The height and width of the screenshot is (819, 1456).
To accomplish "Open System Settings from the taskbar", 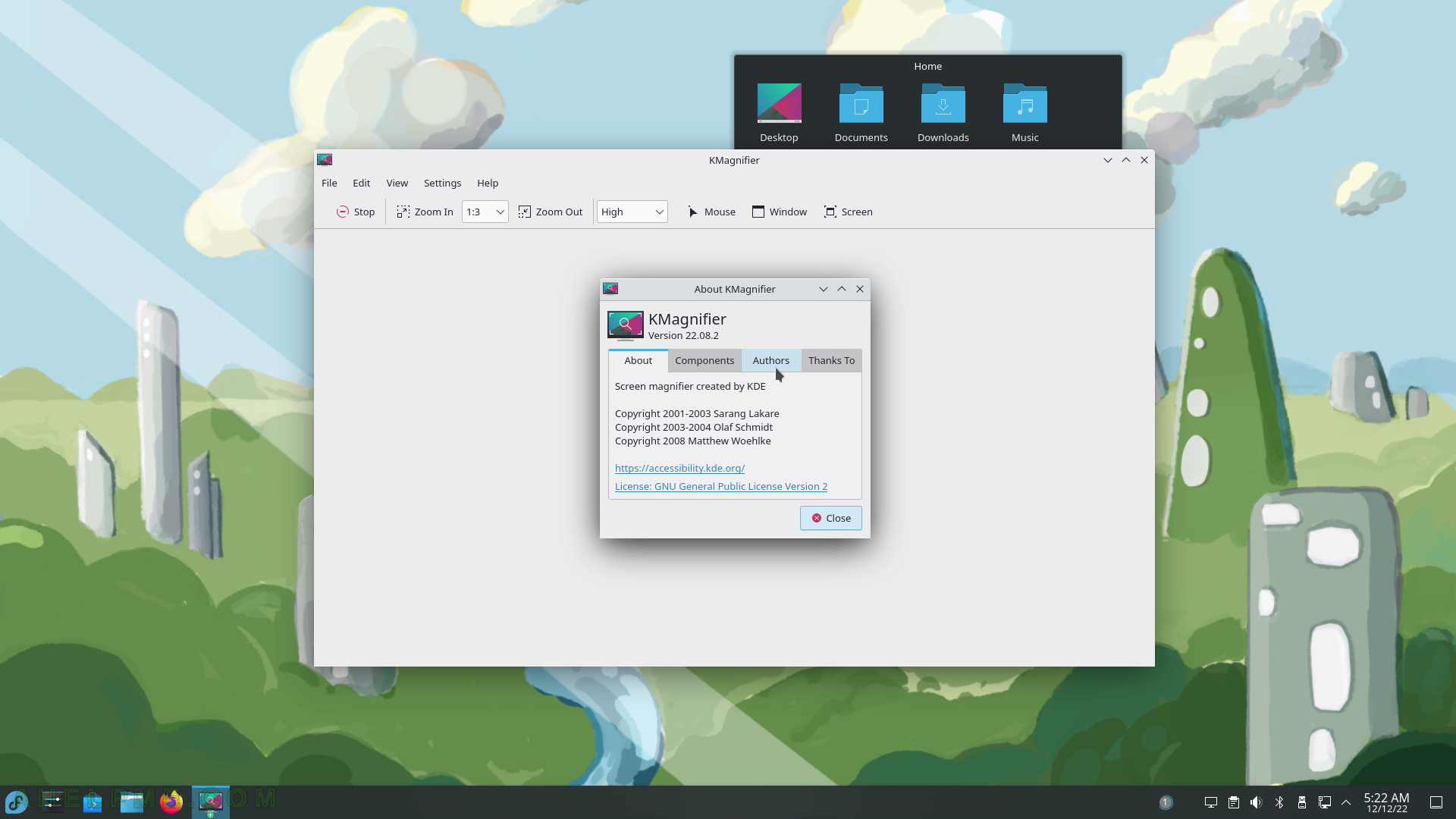I will (x=53, y=802).
